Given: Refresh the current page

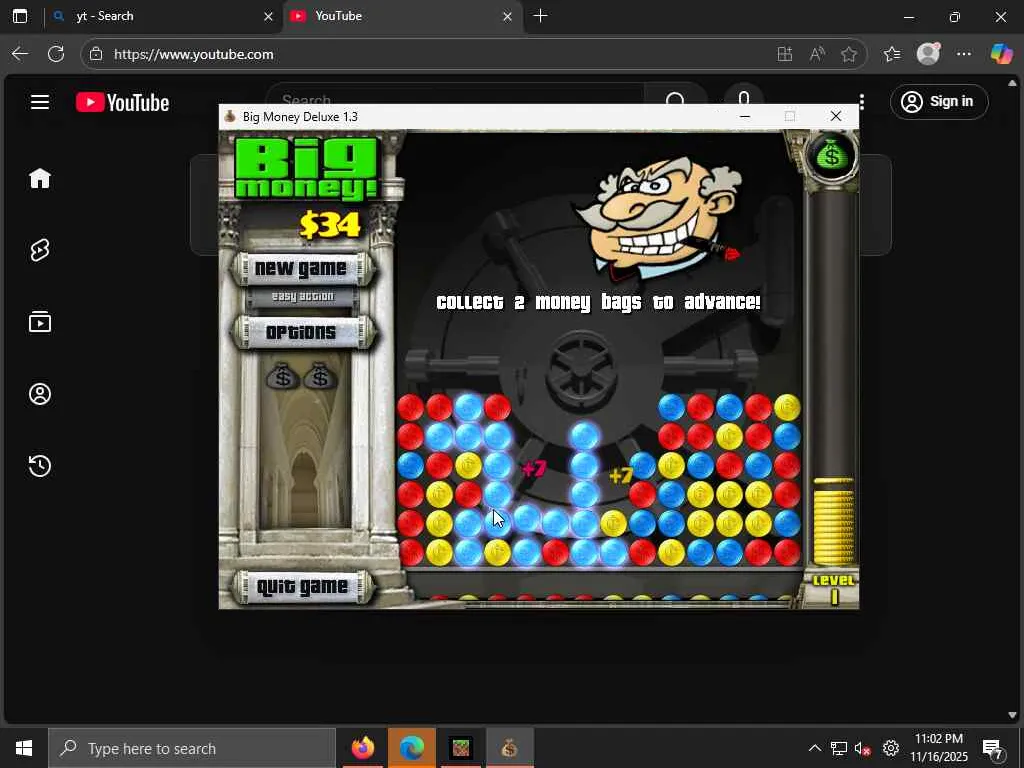Looking at the screenshot, I should pos(56,54).
